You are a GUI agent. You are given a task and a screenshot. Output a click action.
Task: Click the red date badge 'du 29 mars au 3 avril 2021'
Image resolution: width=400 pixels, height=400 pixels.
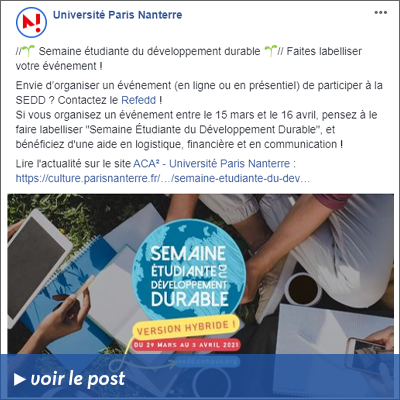pos(186,345)
